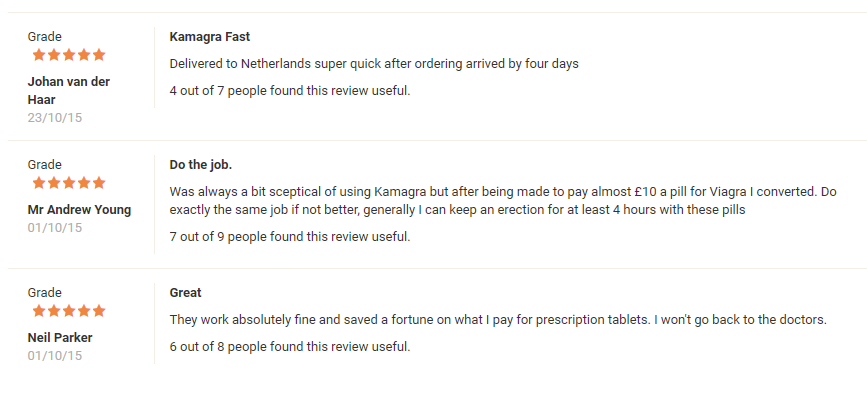Click the 'Kamagra Fast' review title
Image resolution: width=867 pixels, height=400 pixels.
pyautogui.click(x=210, y=37)
